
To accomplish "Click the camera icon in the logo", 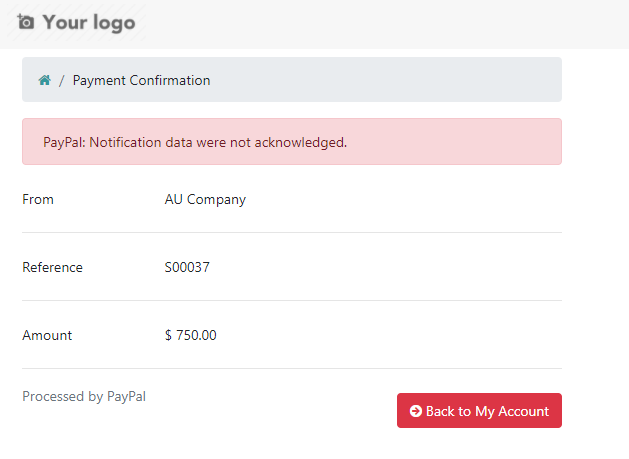I will (26, 21).
